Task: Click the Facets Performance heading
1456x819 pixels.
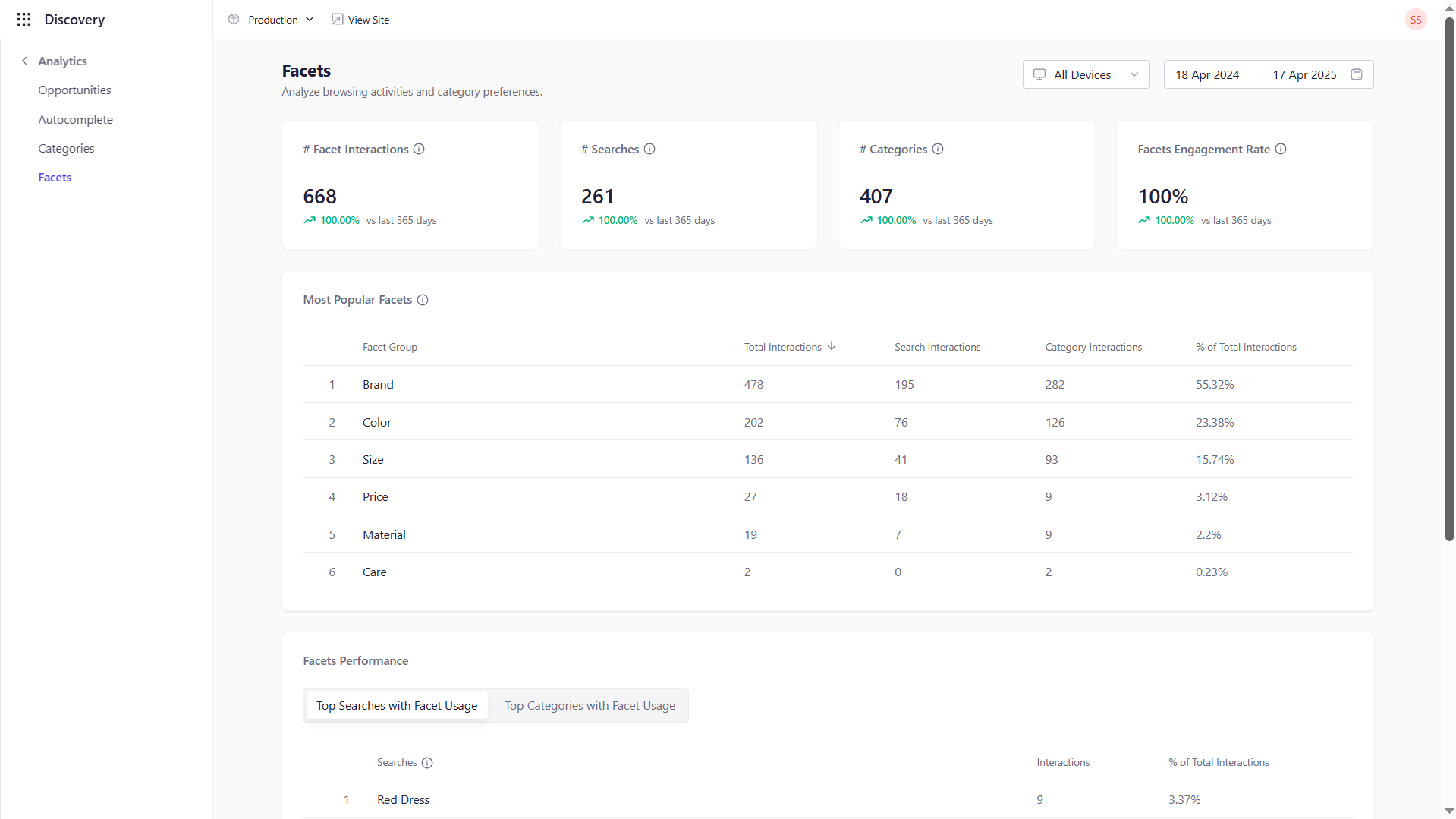Action: click(355, 661)
